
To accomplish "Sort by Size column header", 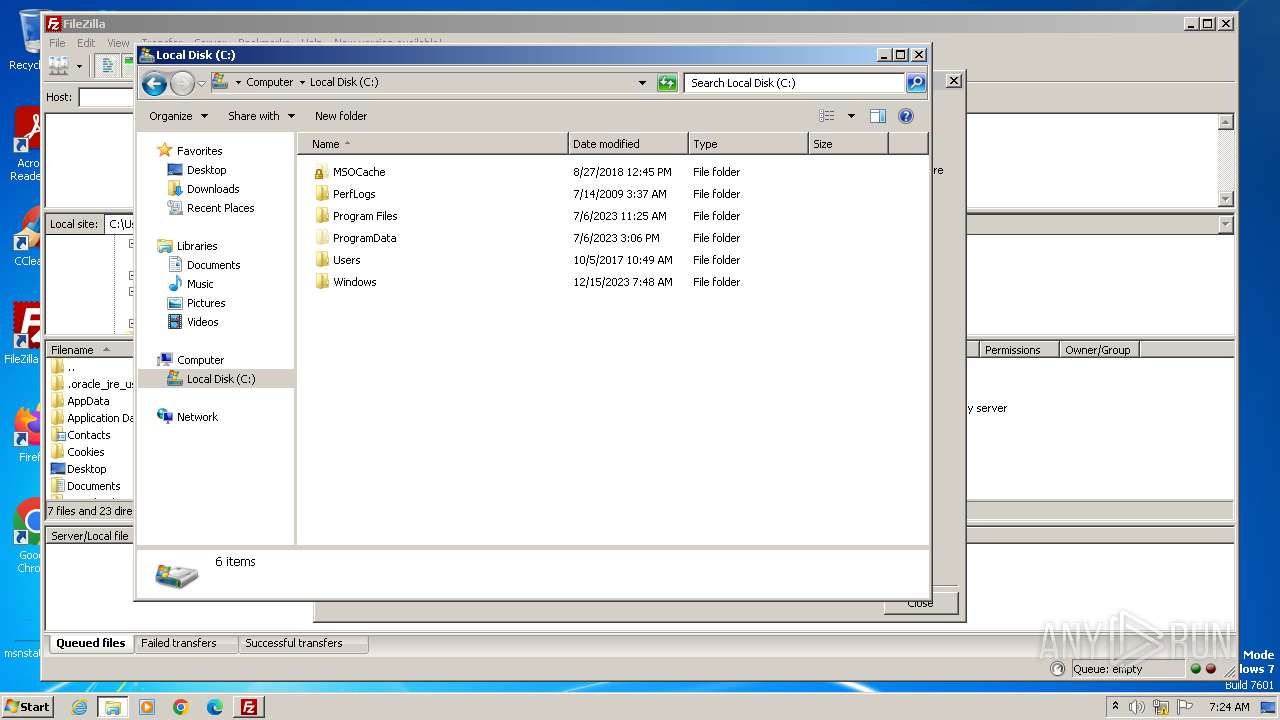I will (848, 144).
